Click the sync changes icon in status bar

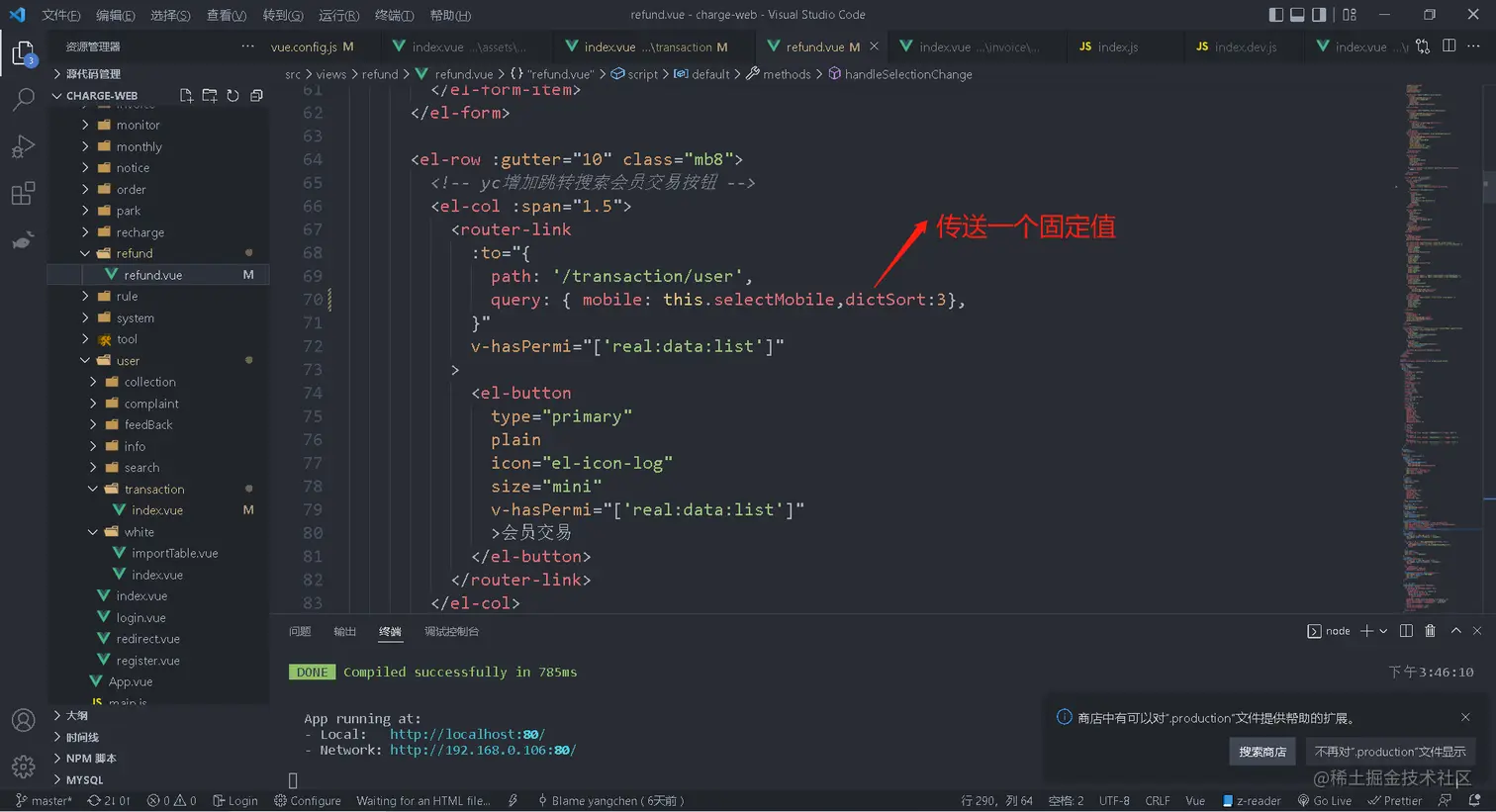[x=109, y=801]
